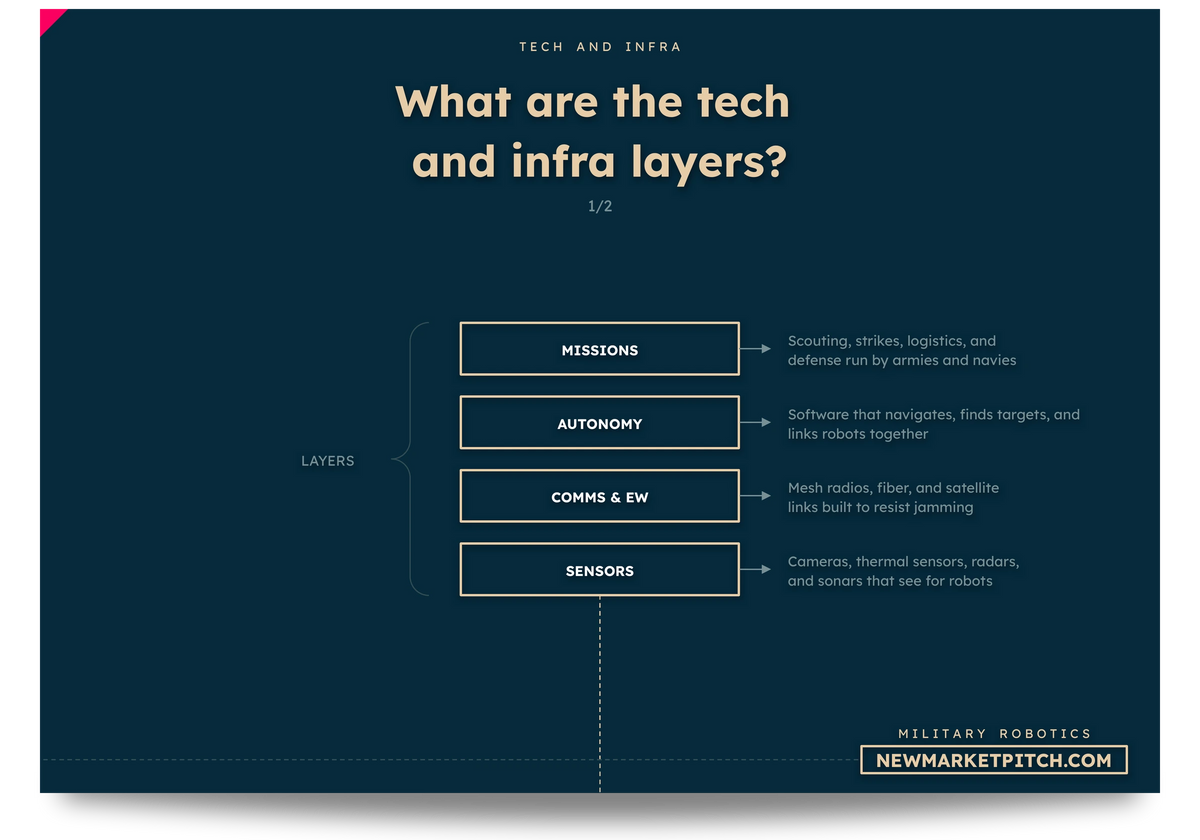Click the MILITARY ROBOTICS label
The height and width of the screenshot is (840, 1200).
point(994,733)
